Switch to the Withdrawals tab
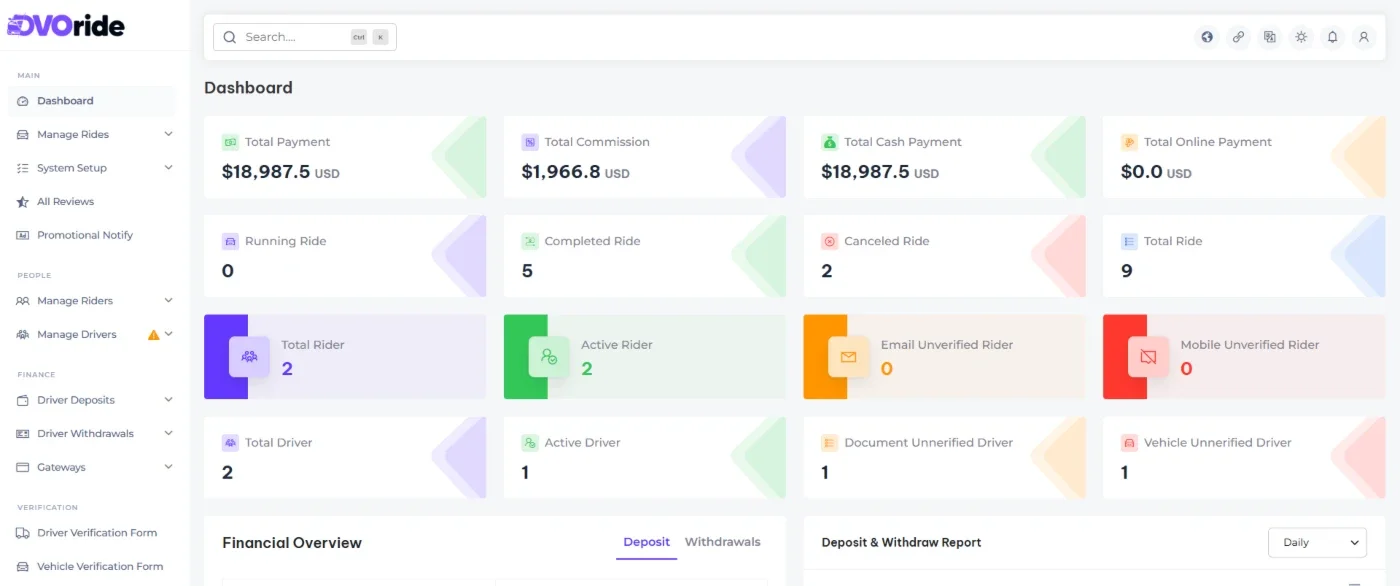 [722, 542]
